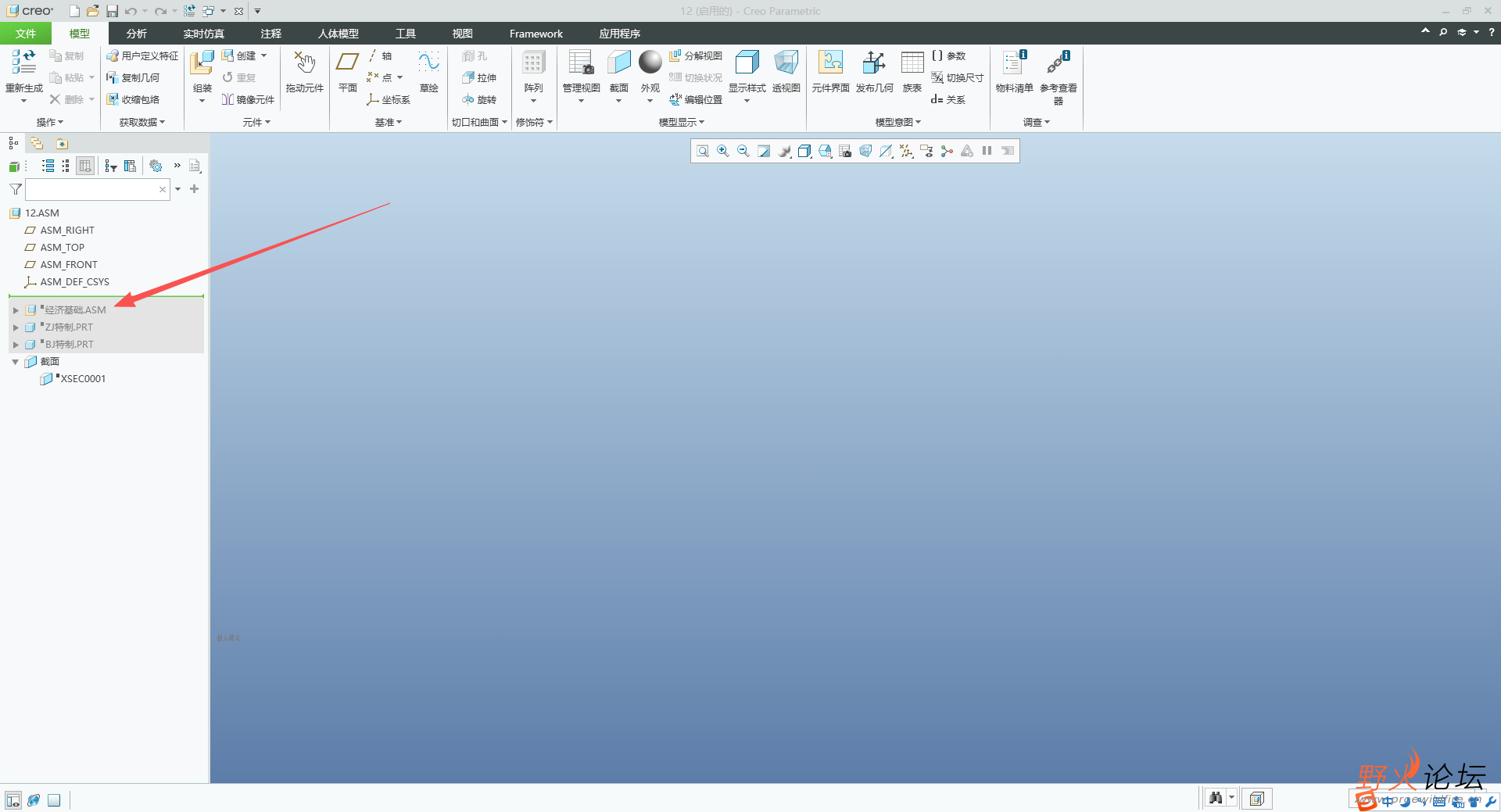Expand the ZJ特制.PRT tree node
Screen dimensions: 1501x812
(16, 327)
